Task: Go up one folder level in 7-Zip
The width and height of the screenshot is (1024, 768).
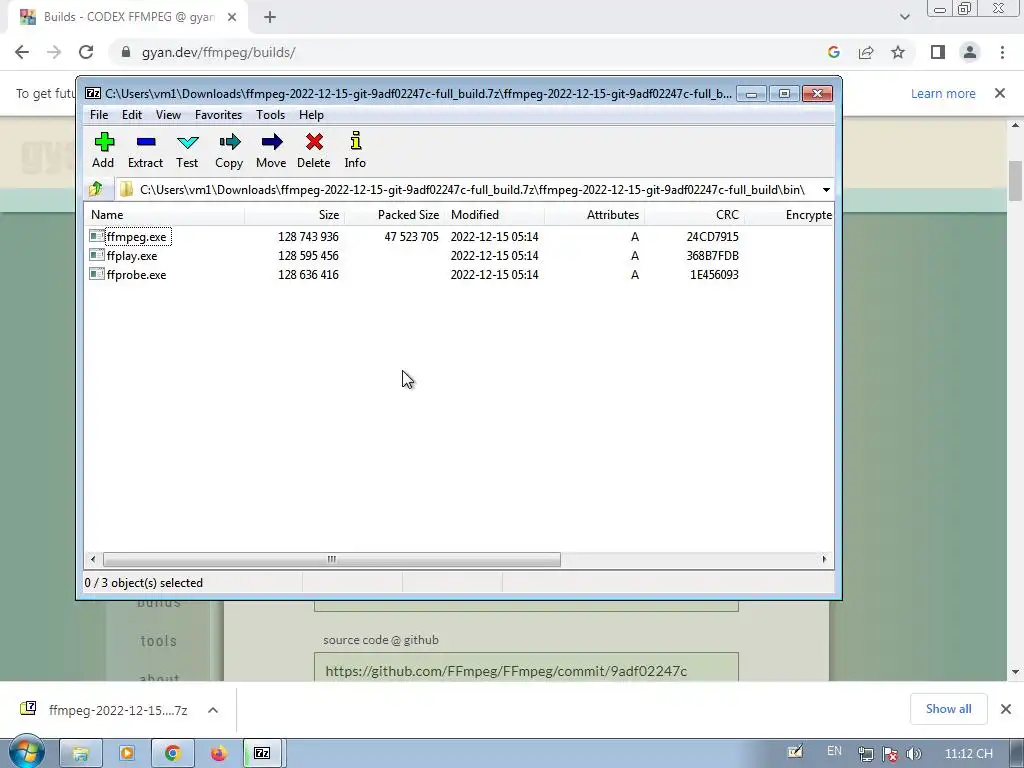Action: [x=96, y=189]
